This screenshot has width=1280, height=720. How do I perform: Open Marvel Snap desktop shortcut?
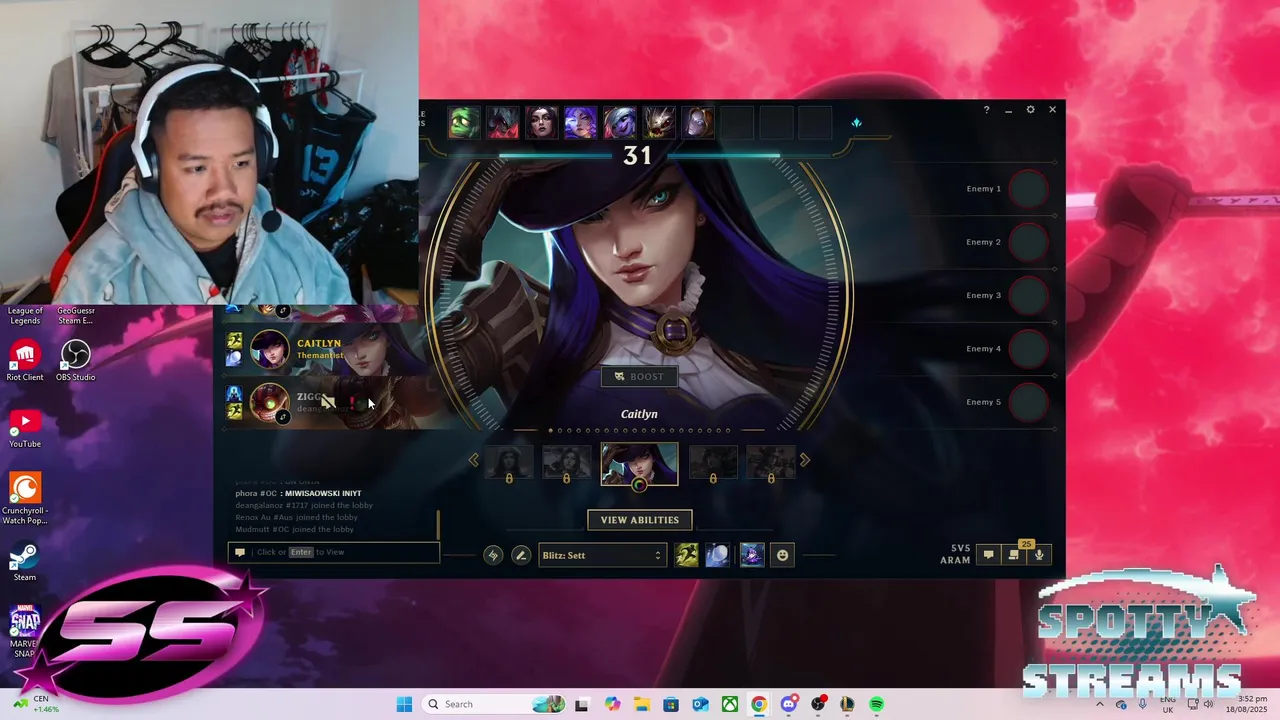(x=25, y=632)
